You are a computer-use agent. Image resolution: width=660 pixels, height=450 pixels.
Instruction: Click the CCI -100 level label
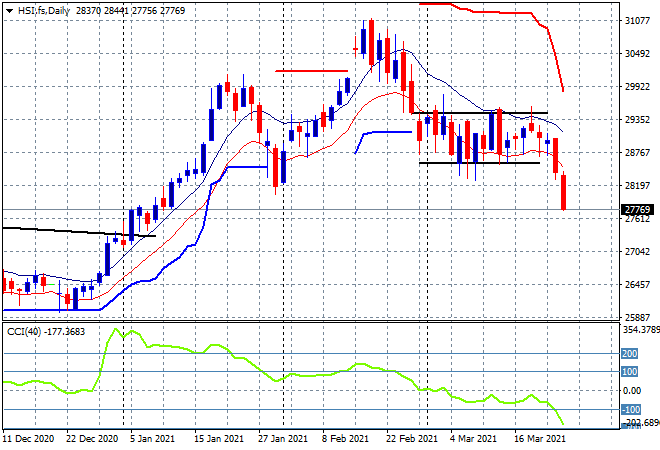tap(631, 409)
